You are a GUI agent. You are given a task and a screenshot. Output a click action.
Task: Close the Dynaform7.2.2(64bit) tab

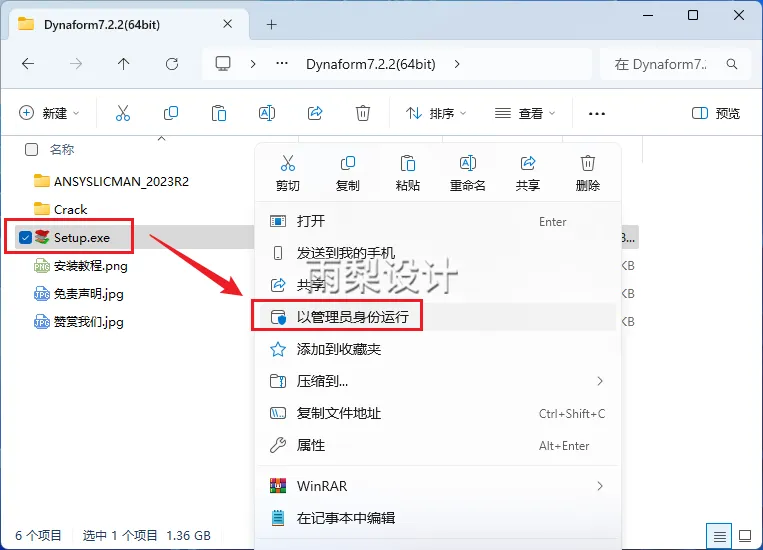(x=227, y=24)
